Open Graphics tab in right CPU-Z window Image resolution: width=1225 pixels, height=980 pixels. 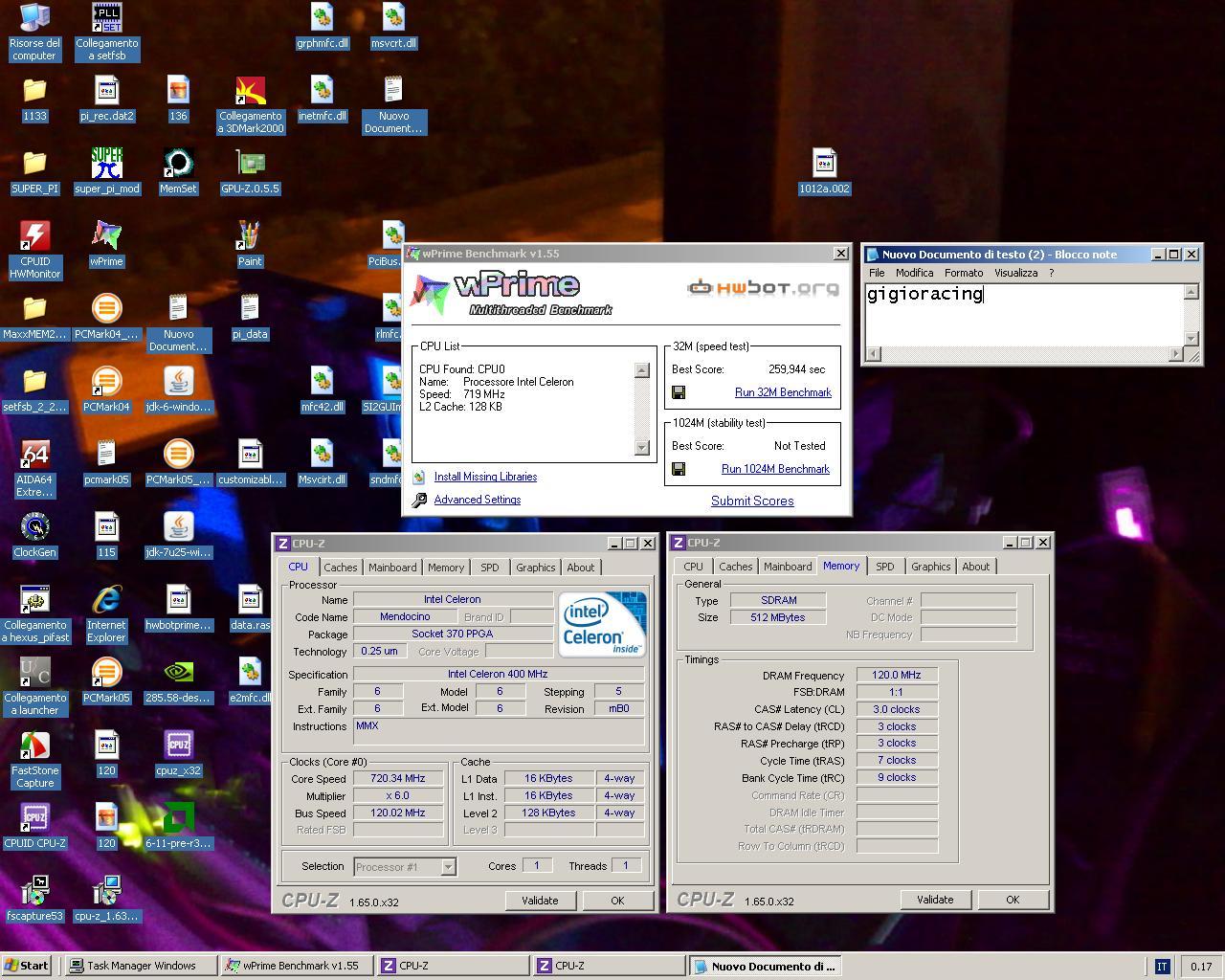pyautogui.click(x=930, y=567)
